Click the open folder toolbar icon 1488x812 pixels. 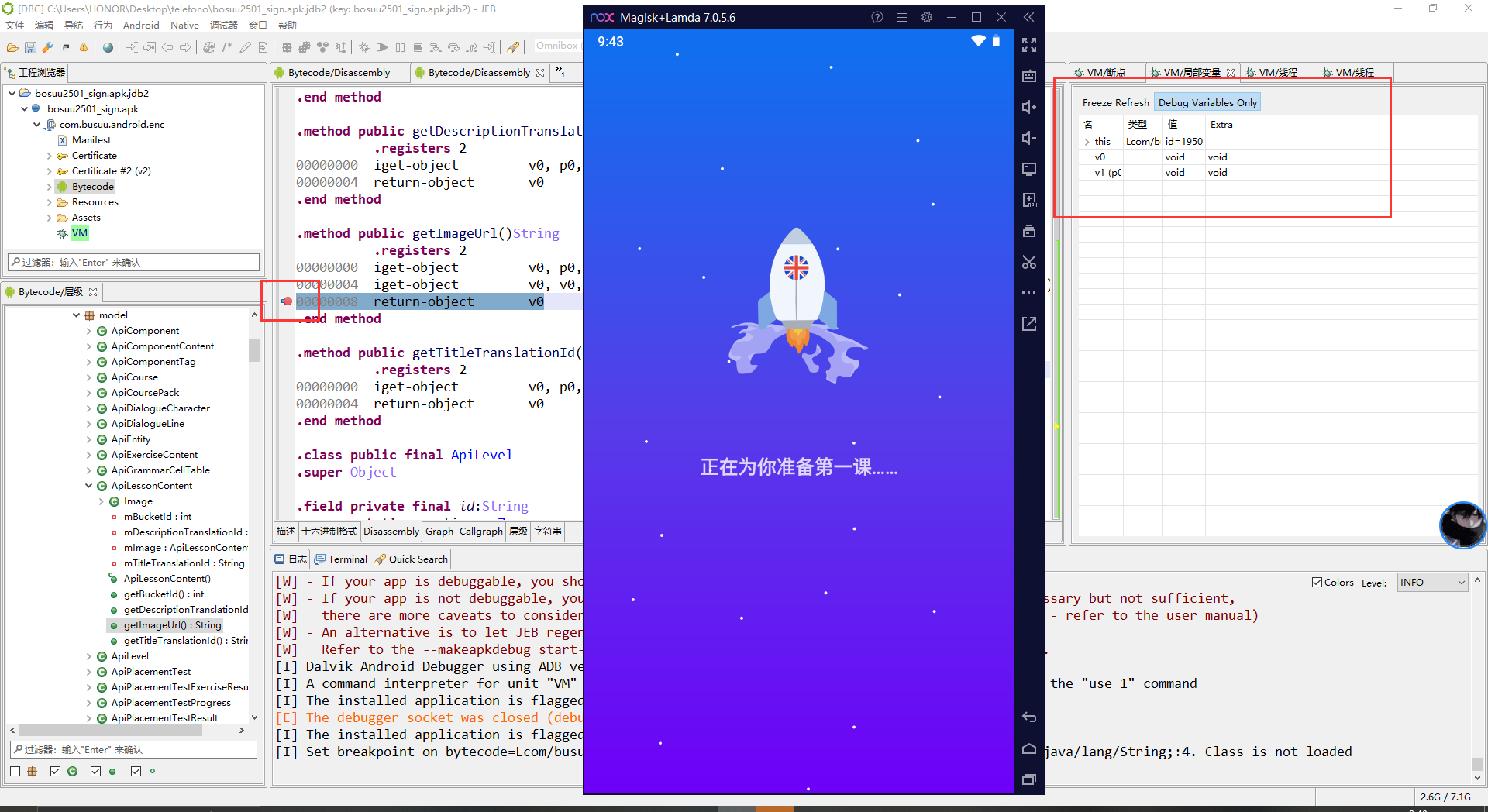(12, 48)
